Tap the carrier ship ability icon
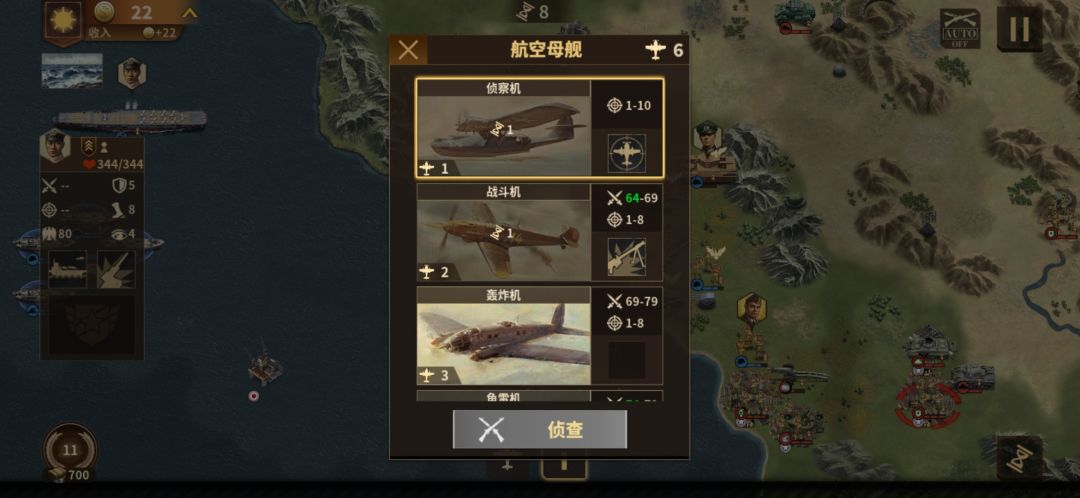Viewport: 1080px width, 498px height. tap(68, 269)
